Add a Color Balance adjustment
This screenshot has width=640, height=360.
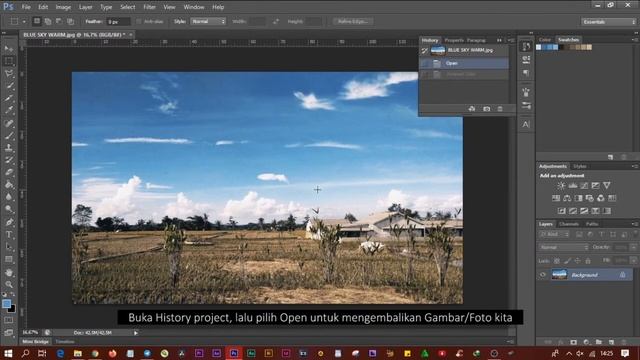point(567,198)
